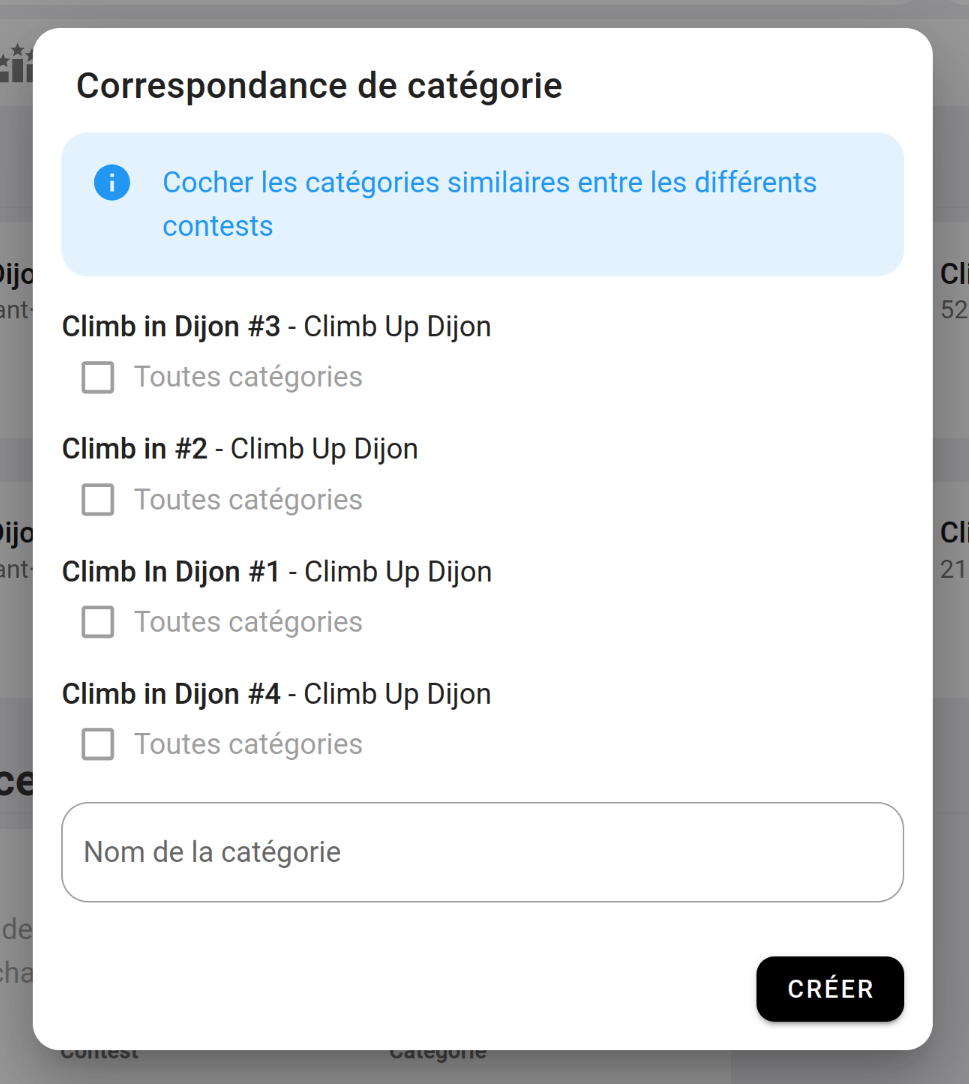Viewport: 969px width, 1084px height.
Task: Click the blue info icon in the banner
Action: 112,183
